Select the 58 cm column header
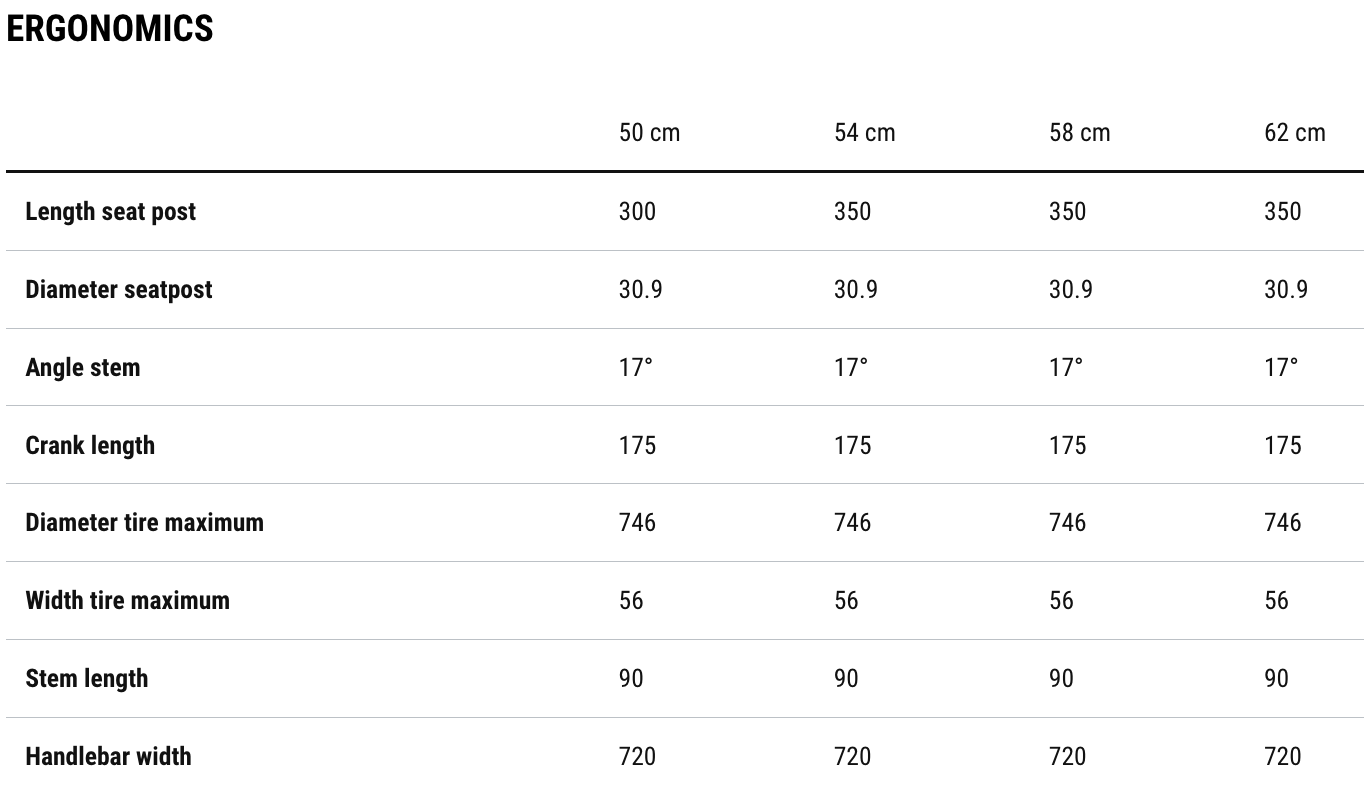 point(1079,133)
